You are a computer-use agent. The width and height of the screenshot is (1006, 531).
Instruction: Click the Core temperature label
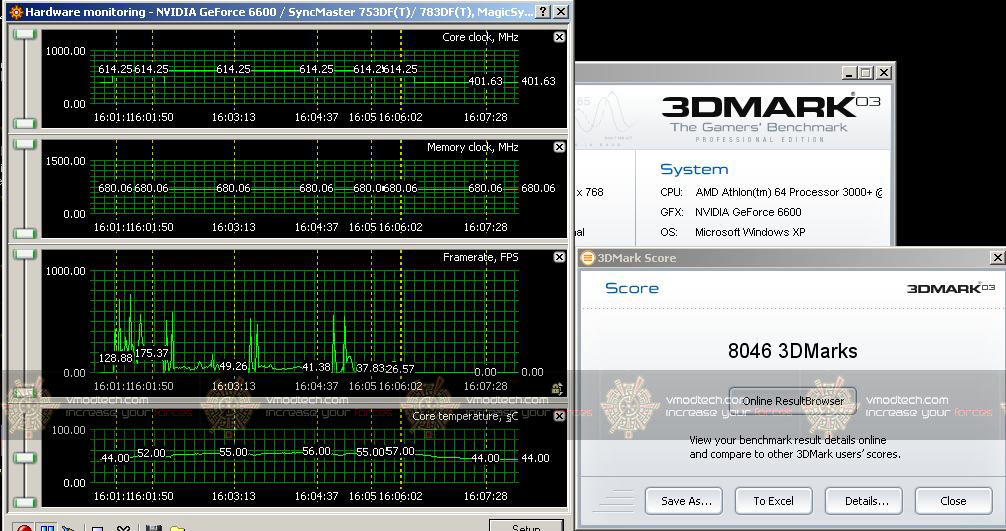click(x=465, y=416)
